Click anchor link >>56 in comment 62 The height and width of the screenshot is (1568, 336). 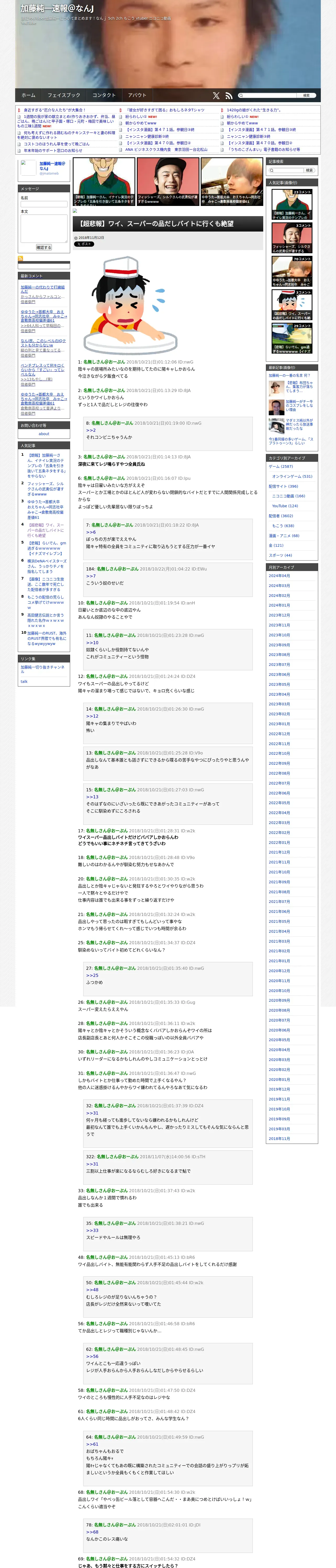[92, 1356]
